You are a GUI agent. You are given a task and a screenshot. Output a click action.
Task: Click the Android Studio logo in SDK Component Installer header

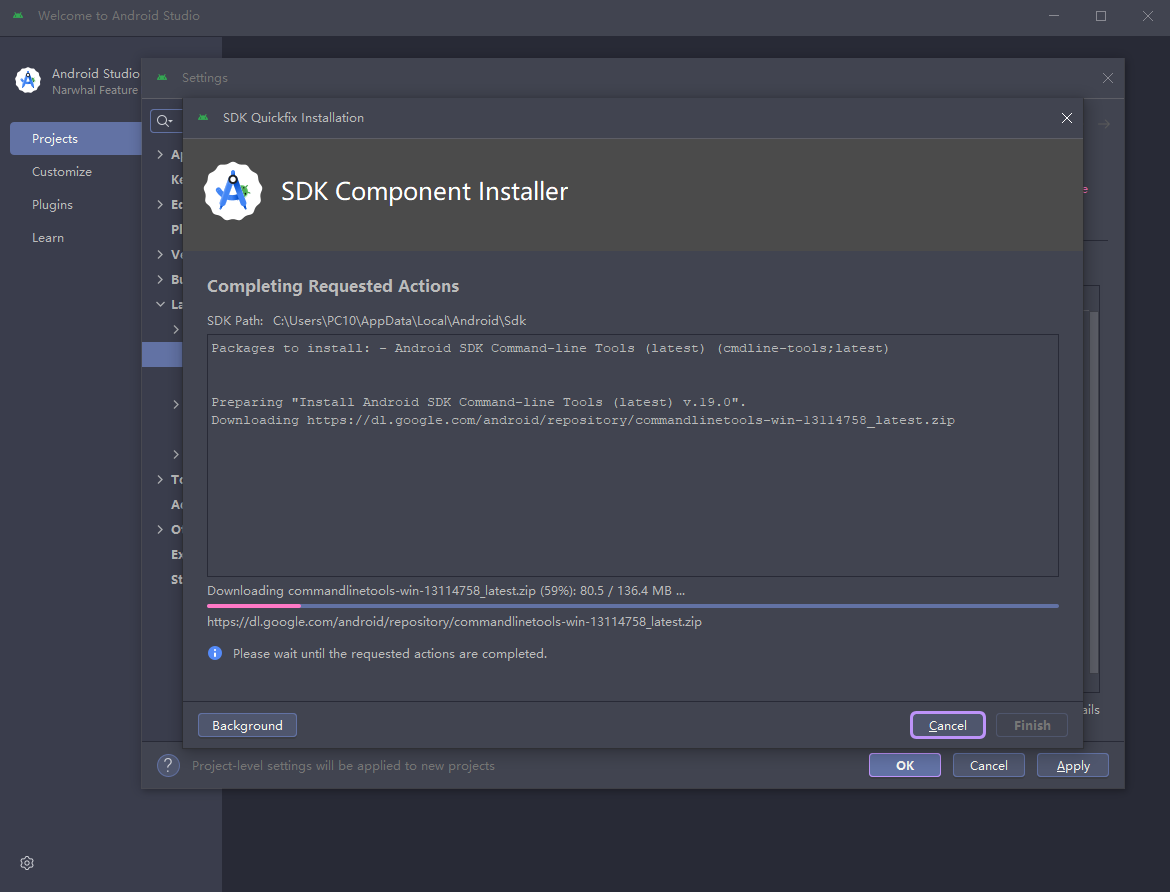pos(232,192)
